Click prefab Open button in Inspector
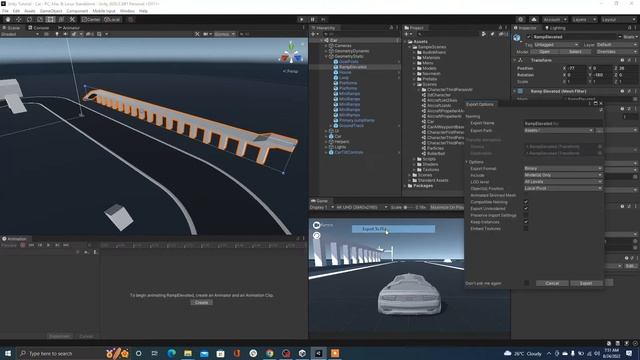This screenshot has width=640, height=360. [x=544, y=52]
